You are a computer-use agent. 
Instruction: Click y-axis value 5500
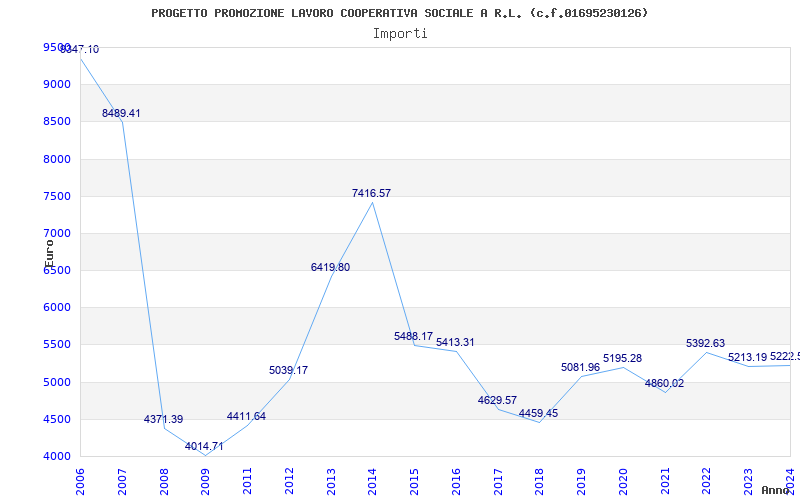(x=57, y=344)
